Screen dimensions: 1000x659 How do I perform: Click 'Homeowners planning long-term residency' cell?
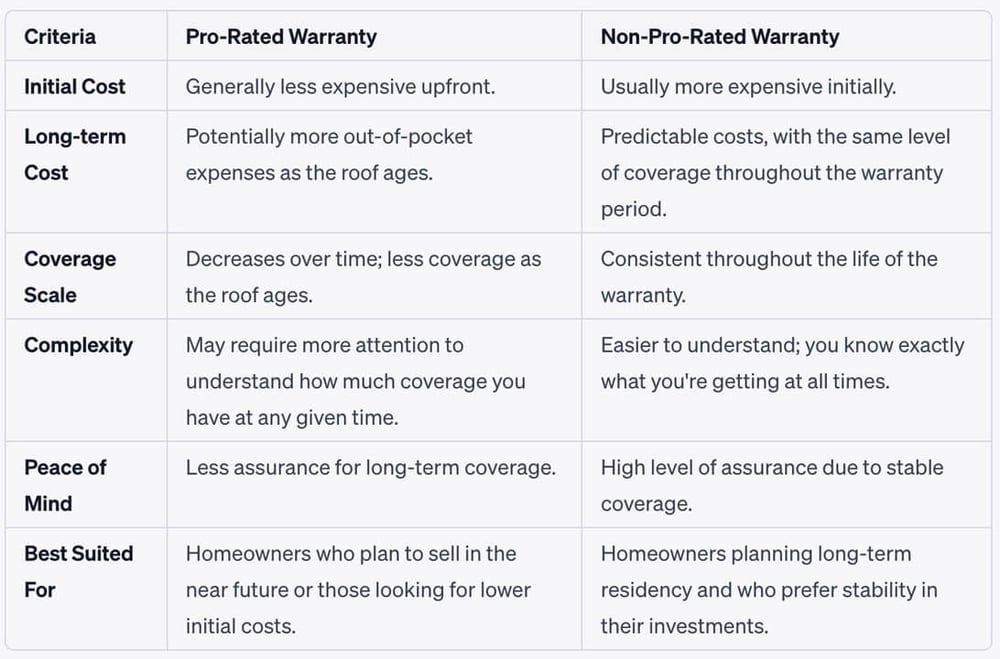769,590
